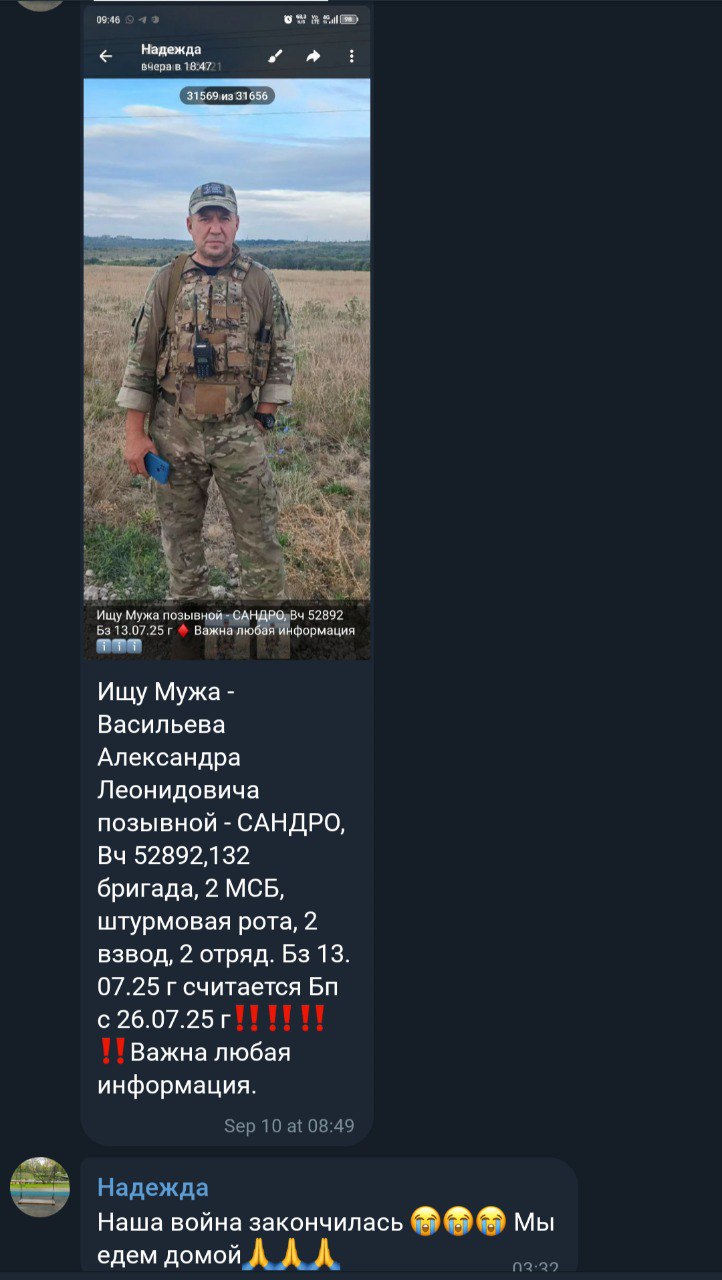This screenshot has width=722, height=1280.
Task: Click the battery indicator in status bar
Action: point(349,19)
